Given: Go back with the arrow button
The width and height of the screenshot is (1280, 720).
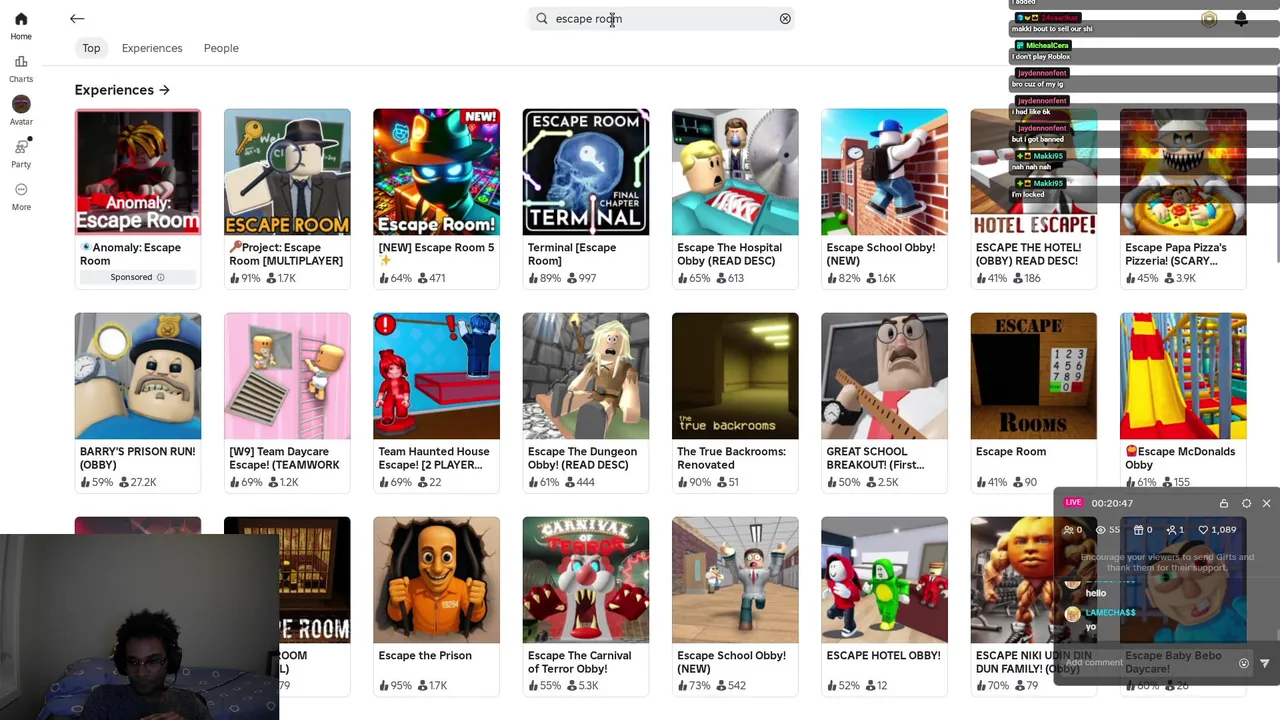Looking at the screenshot, I should [77, 18].
